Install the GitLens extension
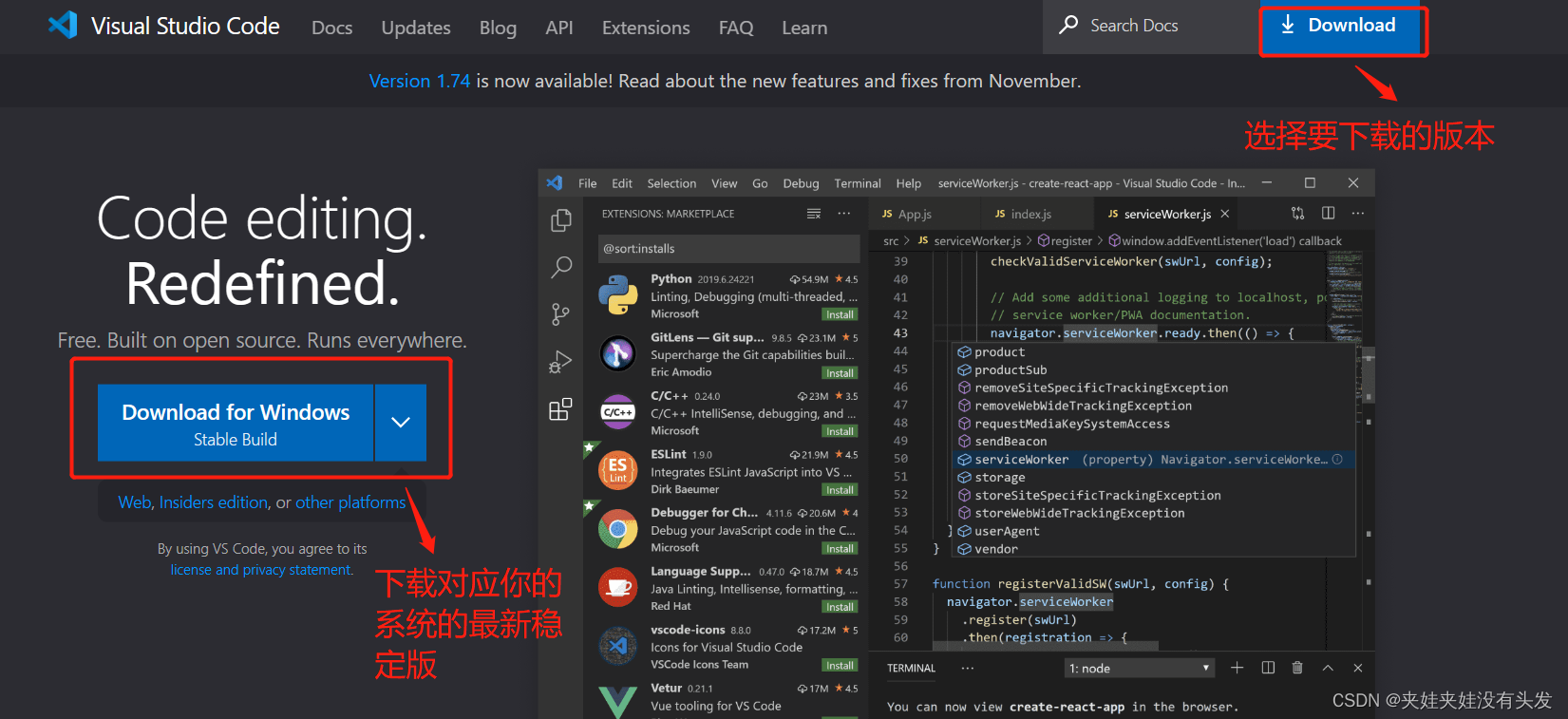Screen dimensions: 1568x719 click(840, 373)
